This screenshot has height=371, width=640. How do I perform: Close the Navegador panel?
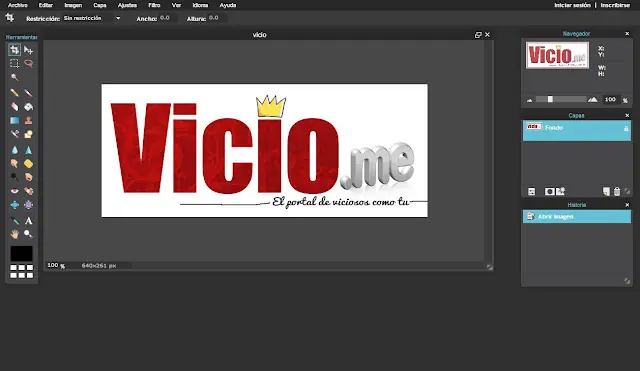[627, 34]
